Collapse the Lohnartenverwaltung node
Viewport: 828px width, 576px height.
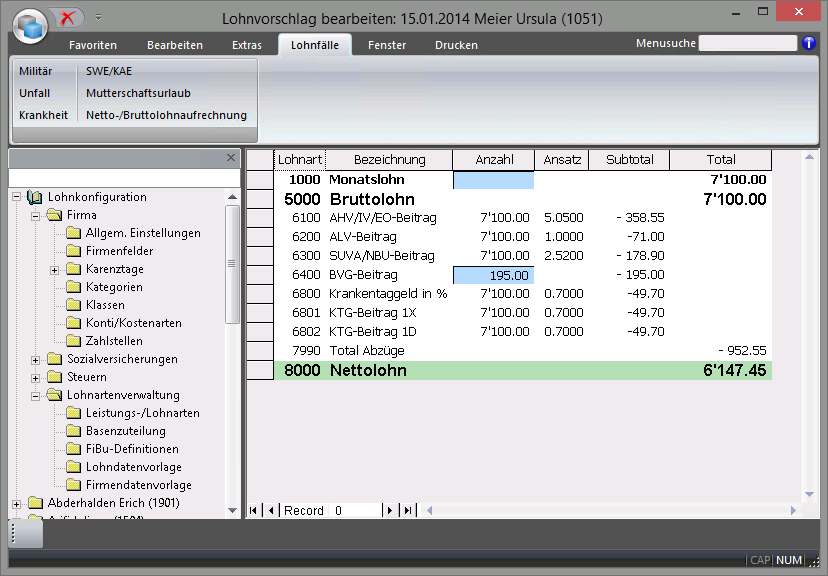[35, 396]
